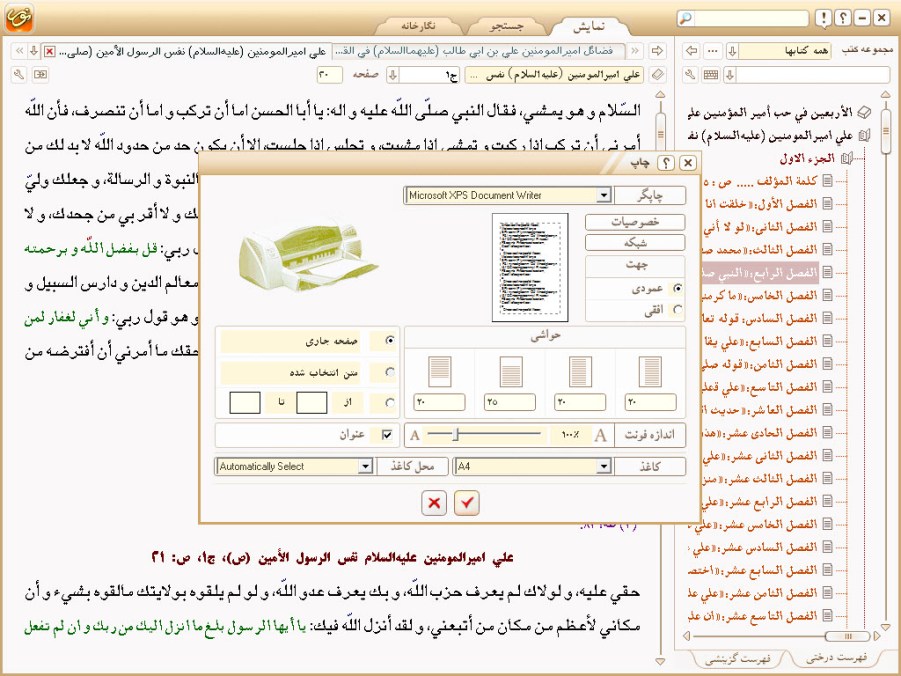The height and width of the screenshot is (676, 901).
Task: Open the virtual keyboard icon in tree panel
Action: tap(711, 75)
